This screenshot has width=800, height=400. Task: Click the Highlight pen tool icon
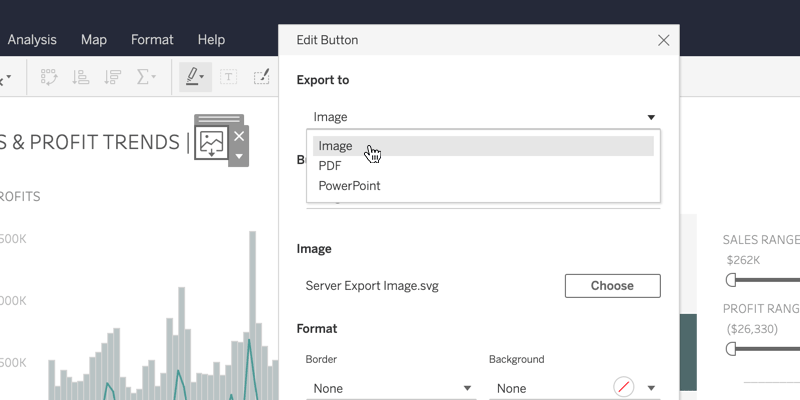(x=194, y=76)
